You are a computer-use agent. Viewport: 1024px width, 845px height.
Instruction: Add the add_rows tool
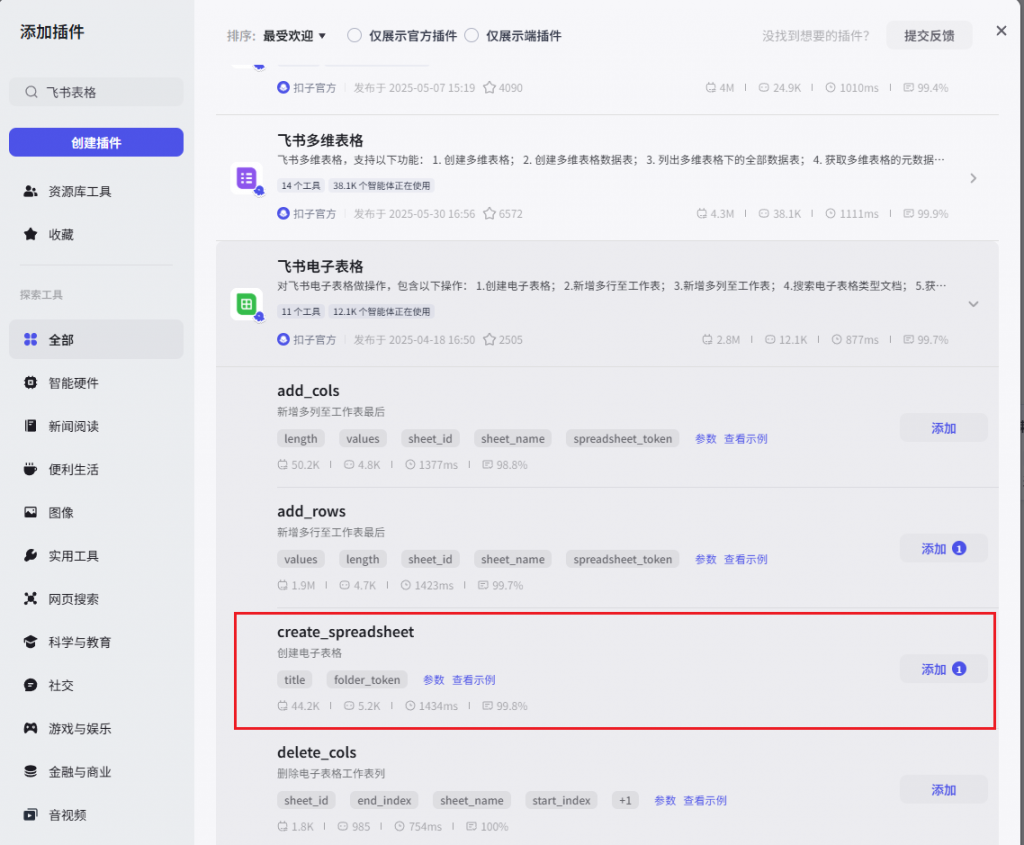(943, 549)
